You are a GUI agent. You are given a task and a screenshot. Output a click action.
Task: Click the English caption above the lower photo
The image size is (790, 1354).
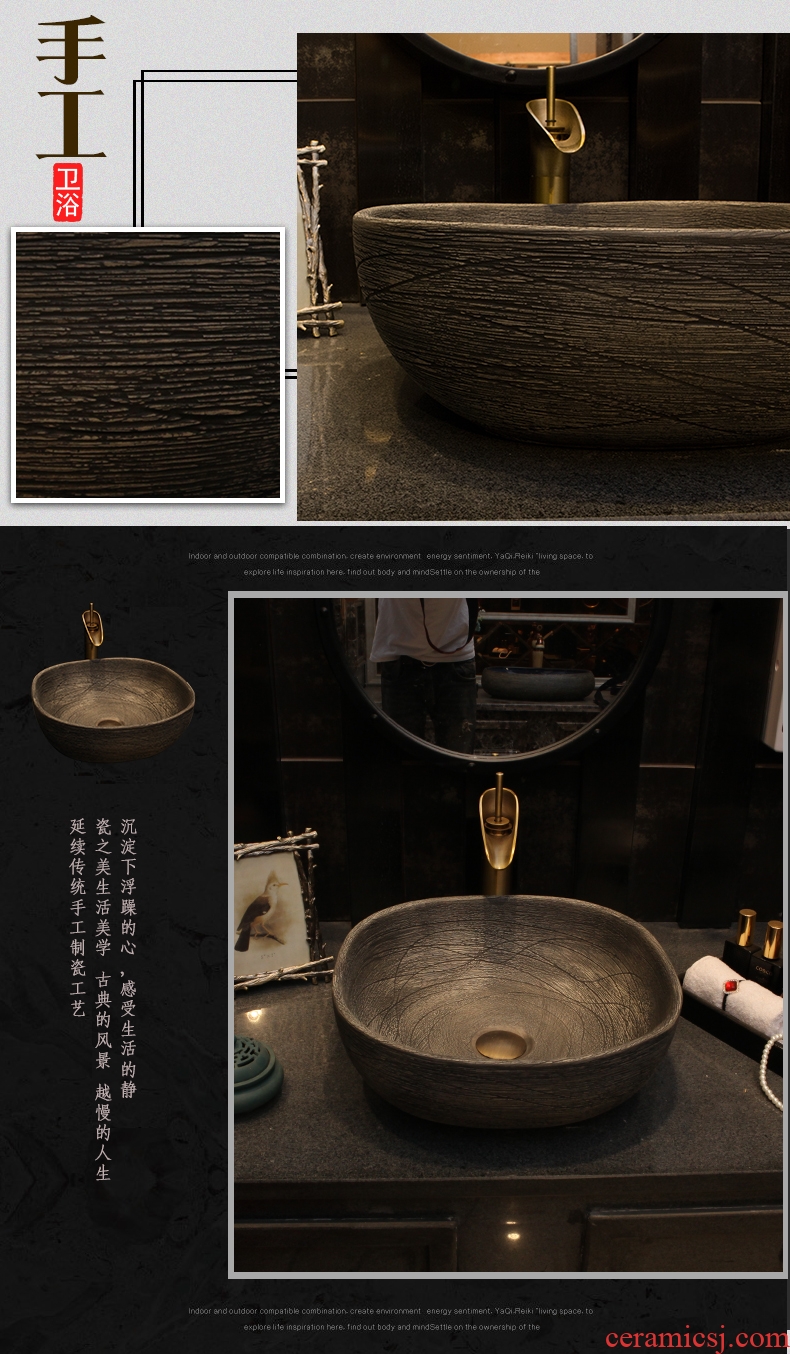pos(391,564)
